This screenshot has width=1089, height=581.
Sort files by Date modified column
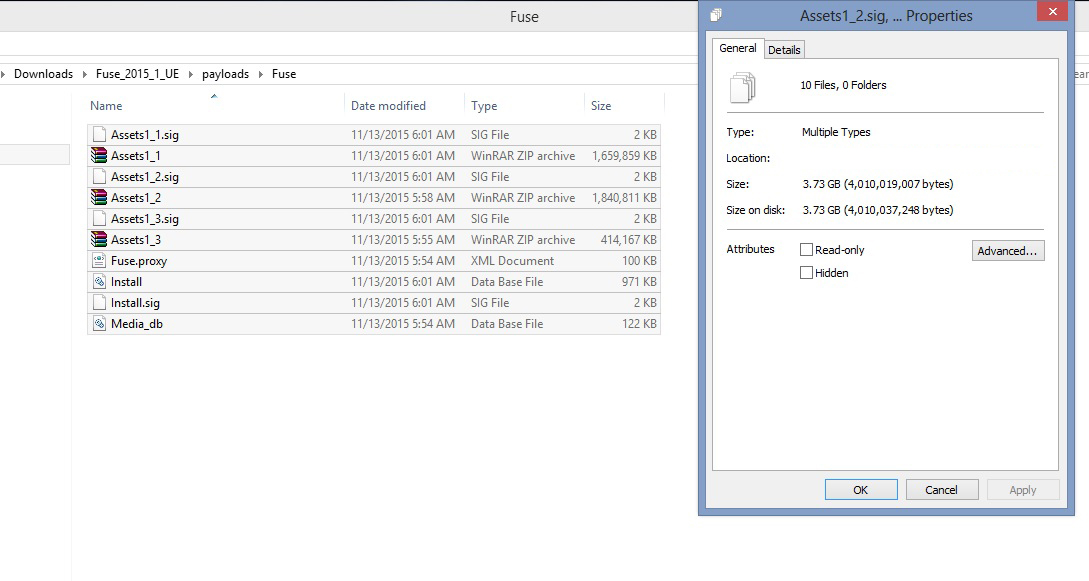[388, 106]
